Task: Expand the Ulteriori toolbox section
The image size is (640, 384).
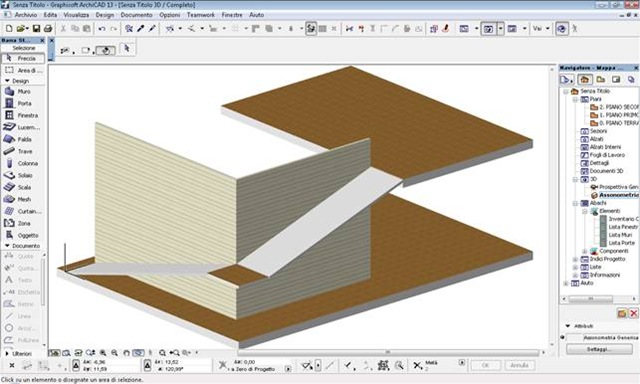Action: pyautogui.click(x=7, y=353)
